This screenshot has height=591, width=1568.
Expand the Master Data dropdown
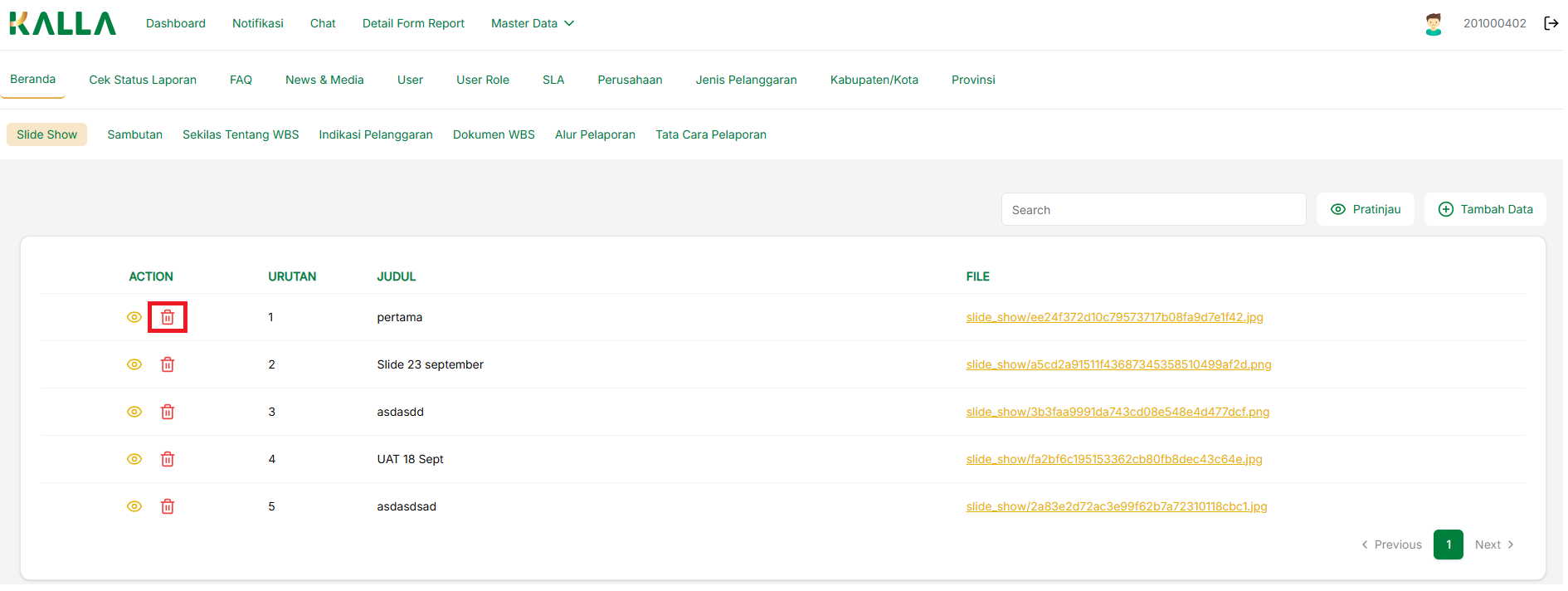point(532,23)
